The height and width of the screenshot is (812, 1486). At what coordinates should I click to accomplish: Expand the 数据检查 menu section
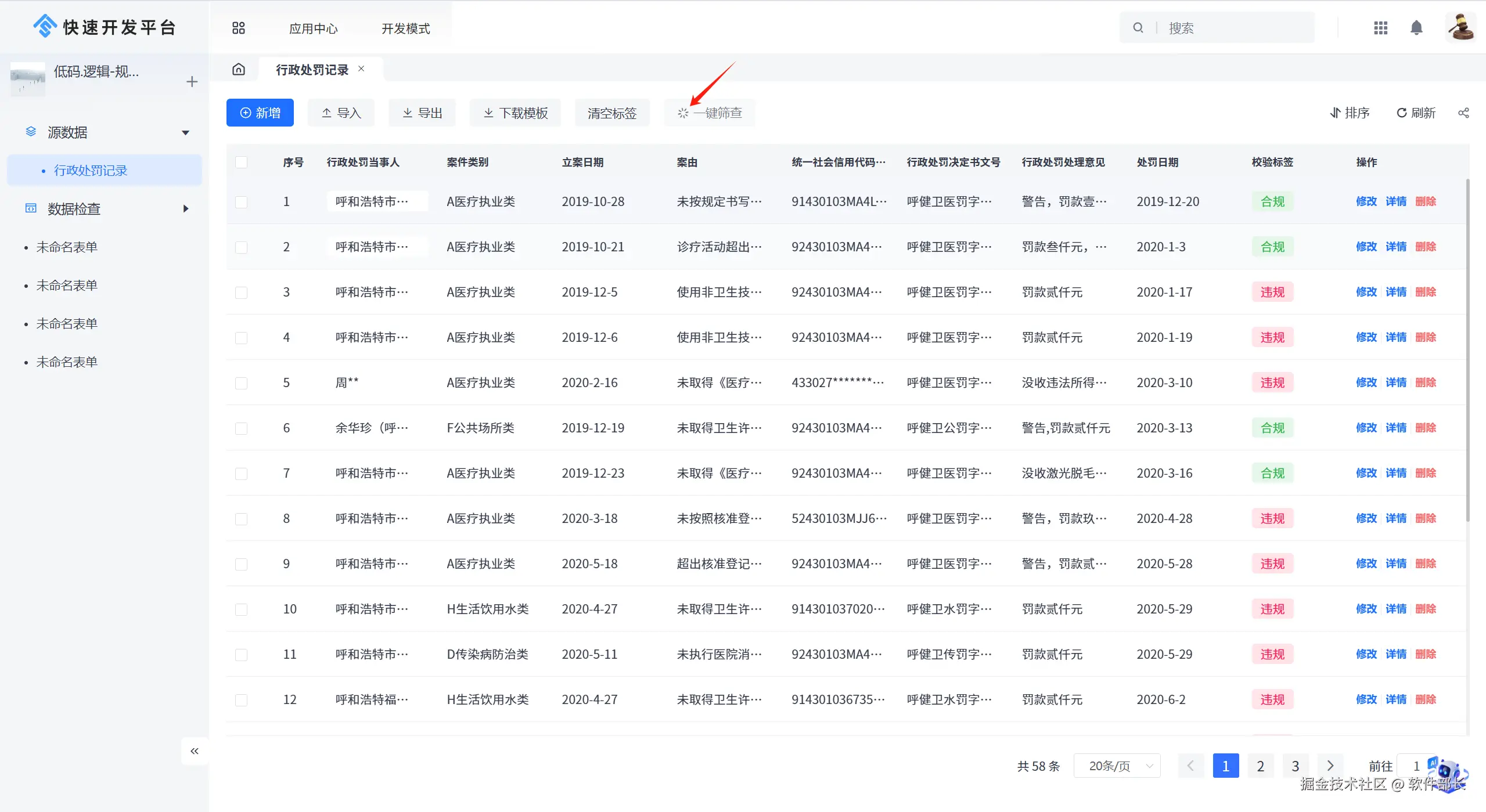[x=185, y=209]
